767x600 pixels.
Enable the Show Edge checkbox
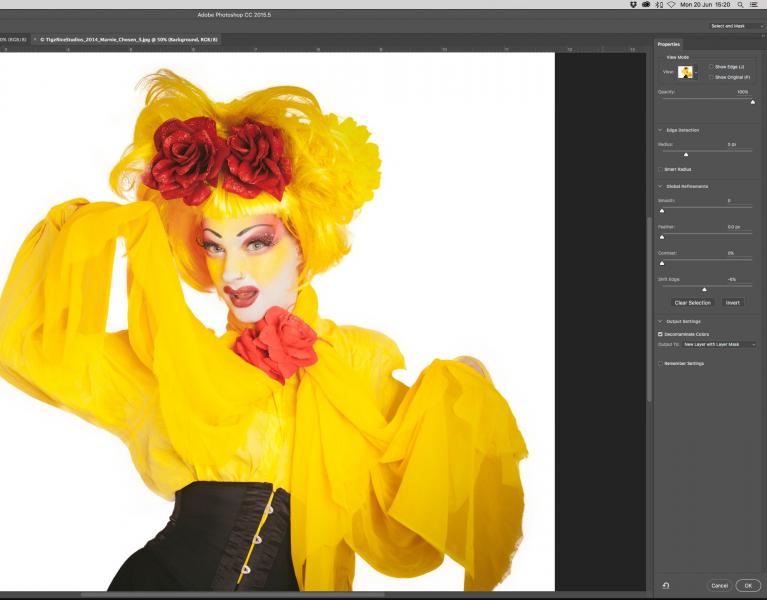coord(711,67)
